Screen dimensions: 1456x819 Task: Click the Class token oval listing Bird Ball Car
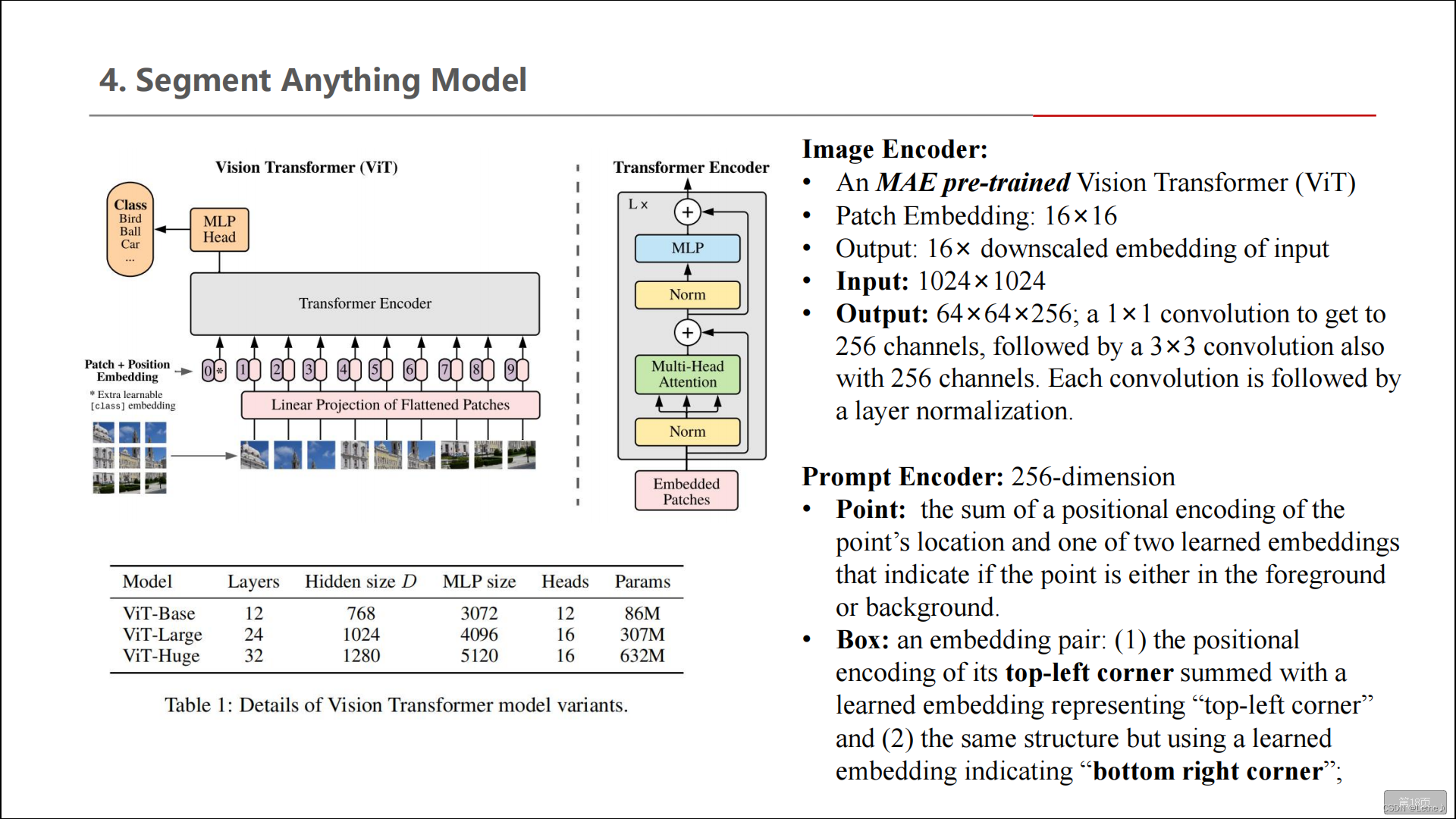pyautogui.click(x=130, y=227)
